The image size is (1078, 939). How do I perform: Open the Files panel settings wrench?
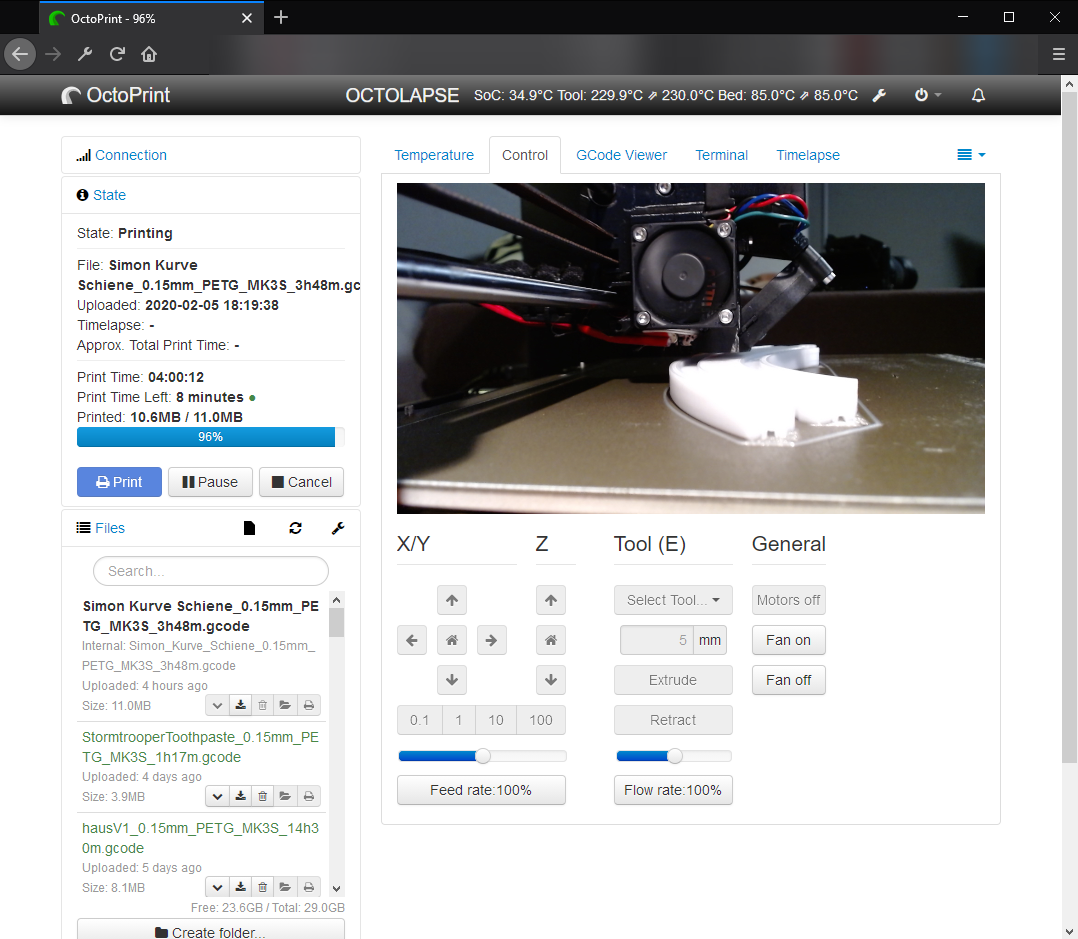[338, 528]
